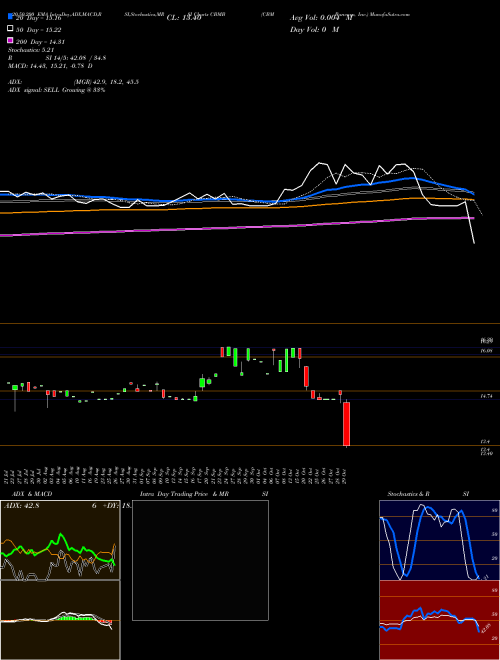Click the ADX indicator chart with green line

pos(60,540)
